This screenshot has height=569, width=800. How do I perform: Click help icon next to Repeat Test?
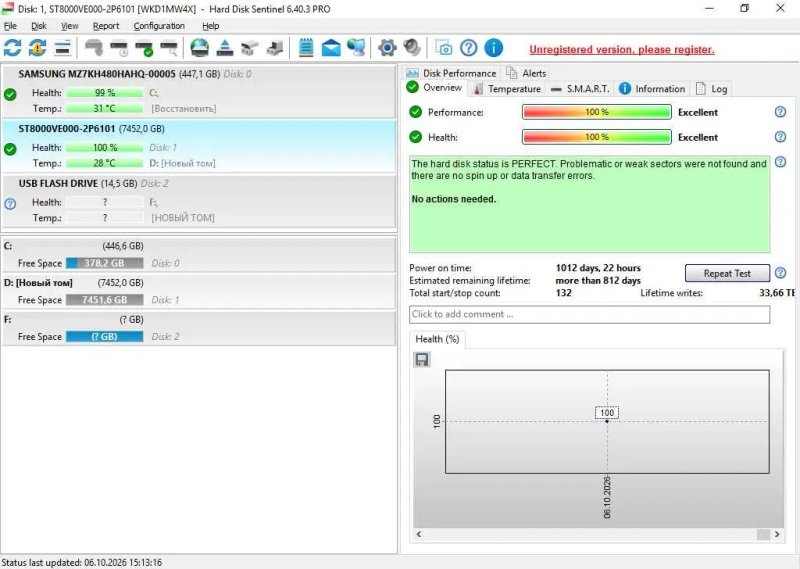780,273
